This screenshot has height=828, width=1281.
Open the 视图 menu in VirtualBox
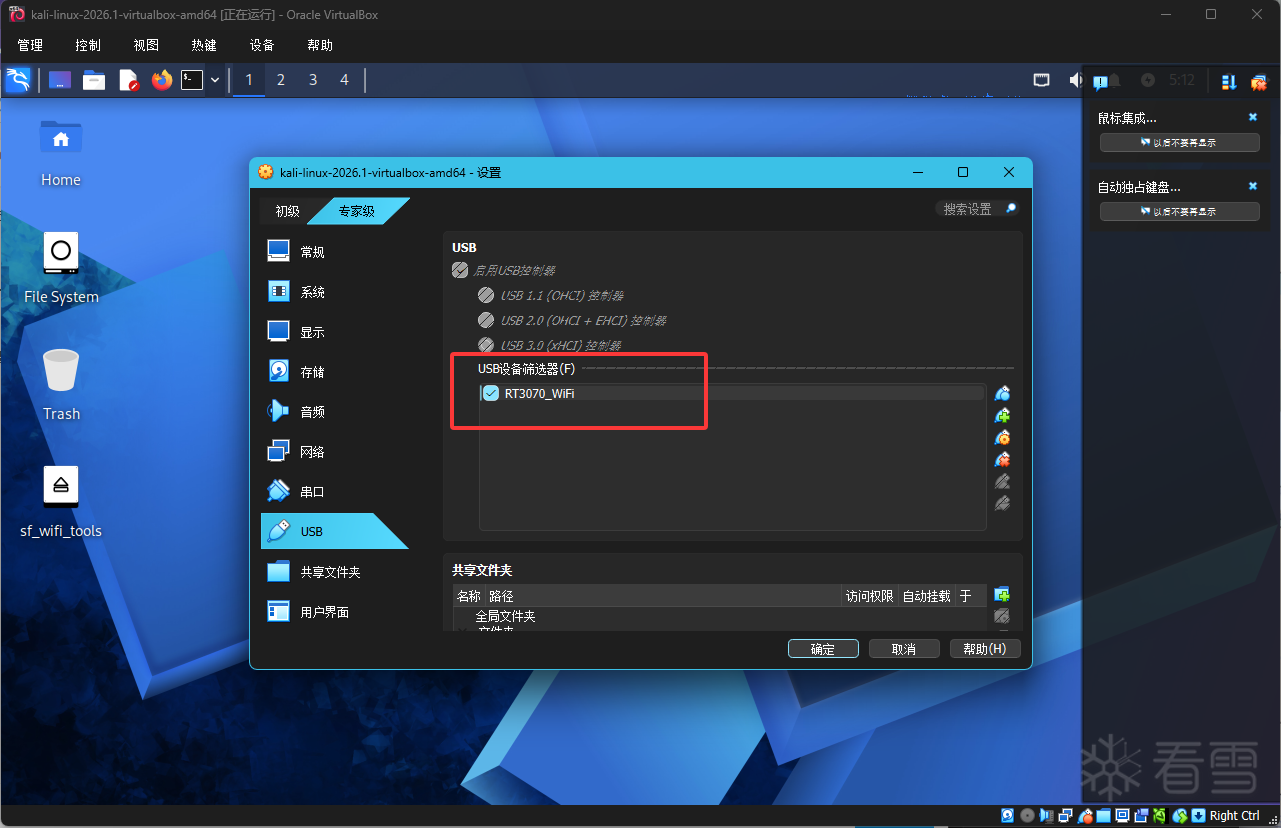click(x=146, y=45)
